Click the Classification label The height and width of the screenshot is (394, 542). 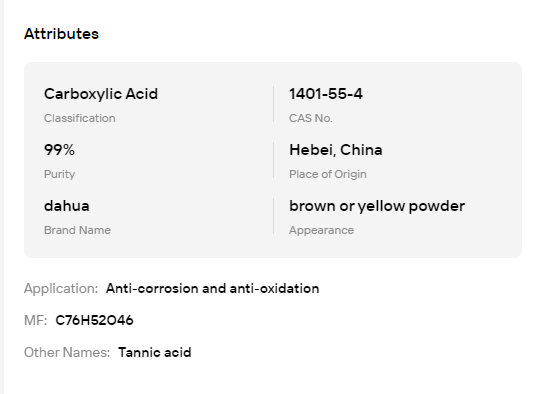click(x=80, y=118)
